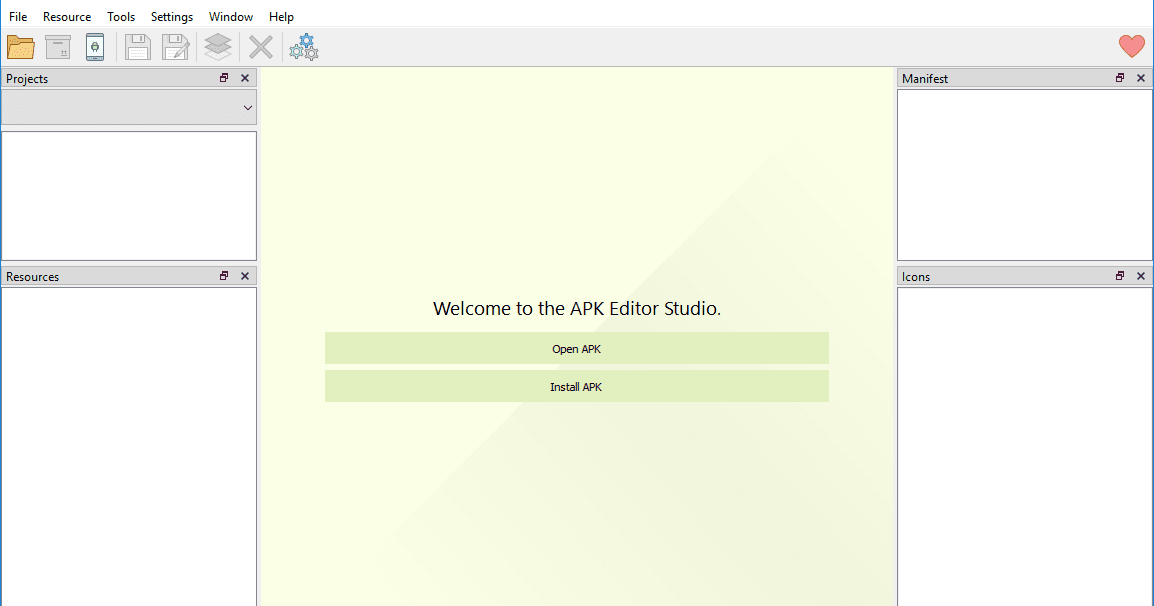This screenshot has width=1154, height=606.
Task: Close the Resources panel
Action: pos(245,276)
